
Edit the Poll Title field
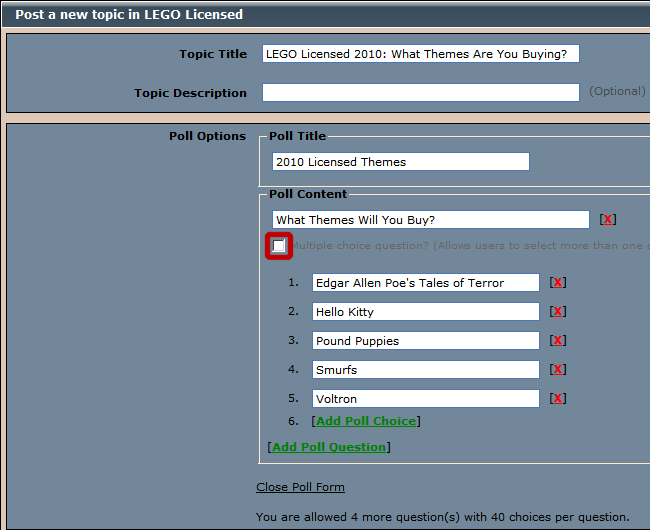coord(401,162)
